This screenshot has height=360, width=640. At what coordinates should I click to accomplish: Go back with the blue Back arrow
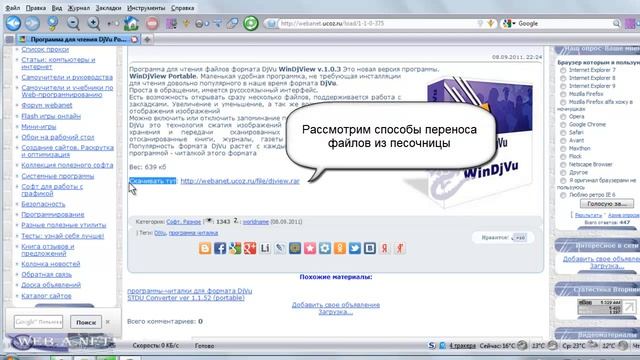pyautogui.click(x=13, y=23)
